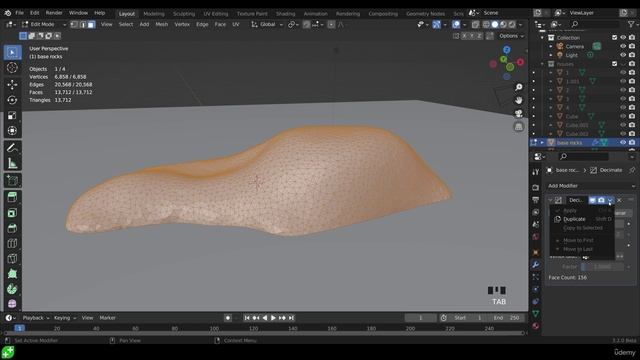The image size is (640, 360).
Task: Open the Tool properties tab
Action: click(x=536, y=172)
